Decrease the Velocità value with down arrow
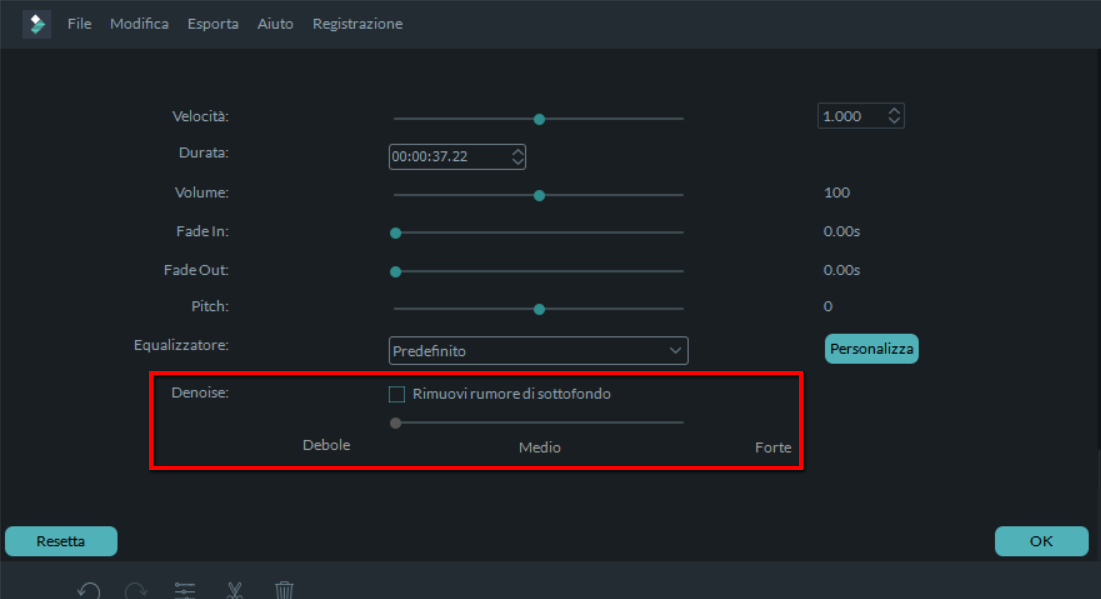 click(894, 121)
